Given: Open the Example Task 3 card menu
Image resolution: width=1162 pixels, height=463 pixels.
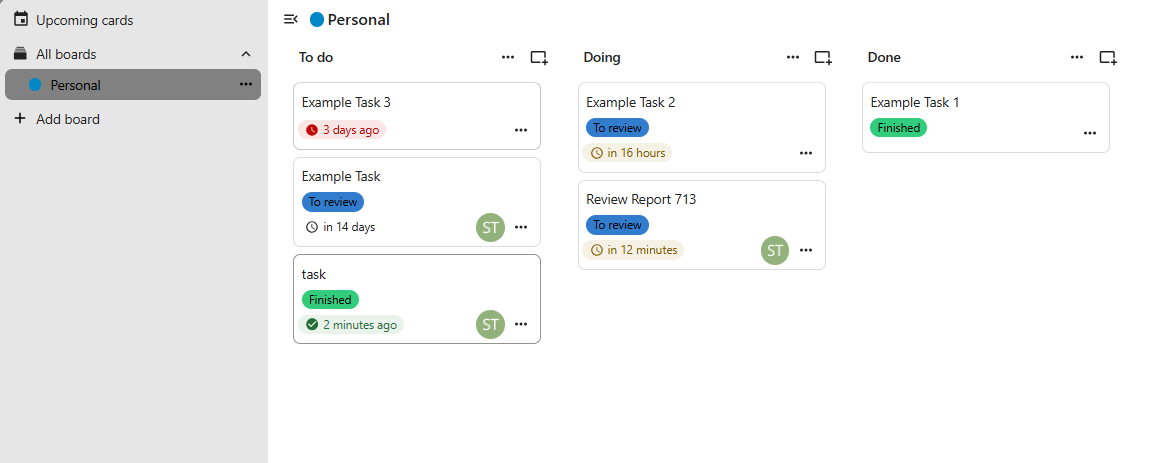Looking at the screenshot, I should [521, 130].
